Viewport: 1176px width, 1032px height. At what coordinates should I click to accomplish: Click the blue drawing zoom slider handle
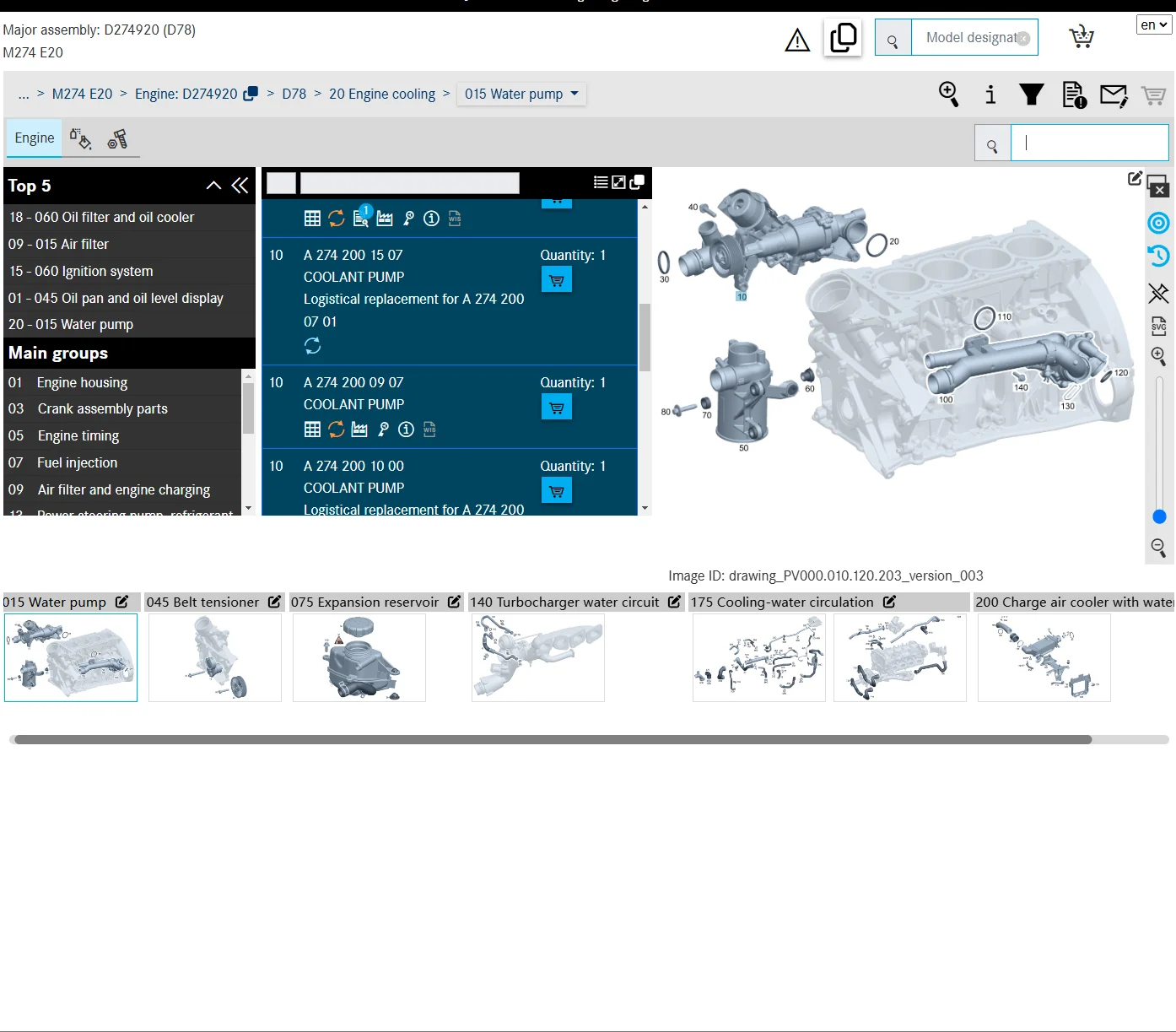1159,516
